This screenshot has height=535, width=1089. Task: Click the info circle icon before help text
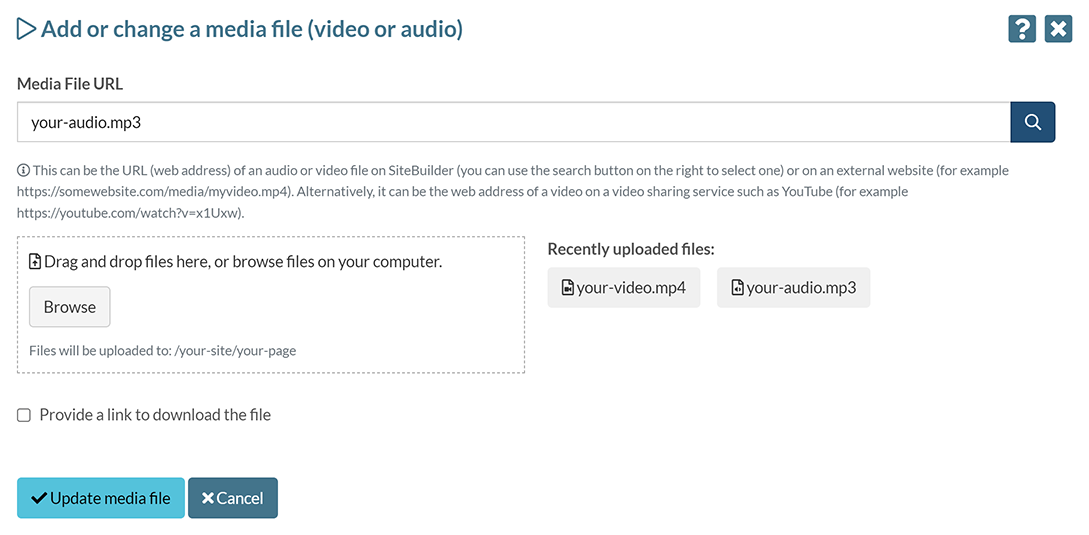(23, 171)
